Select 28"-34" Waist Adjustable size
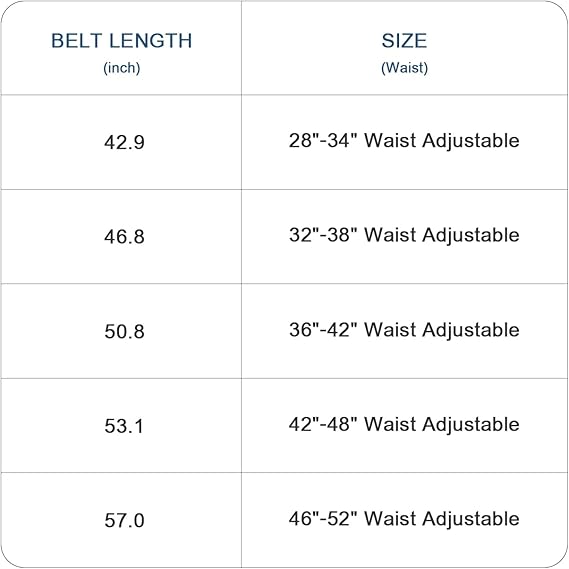 pyautogui.click(x=404, y=141)
